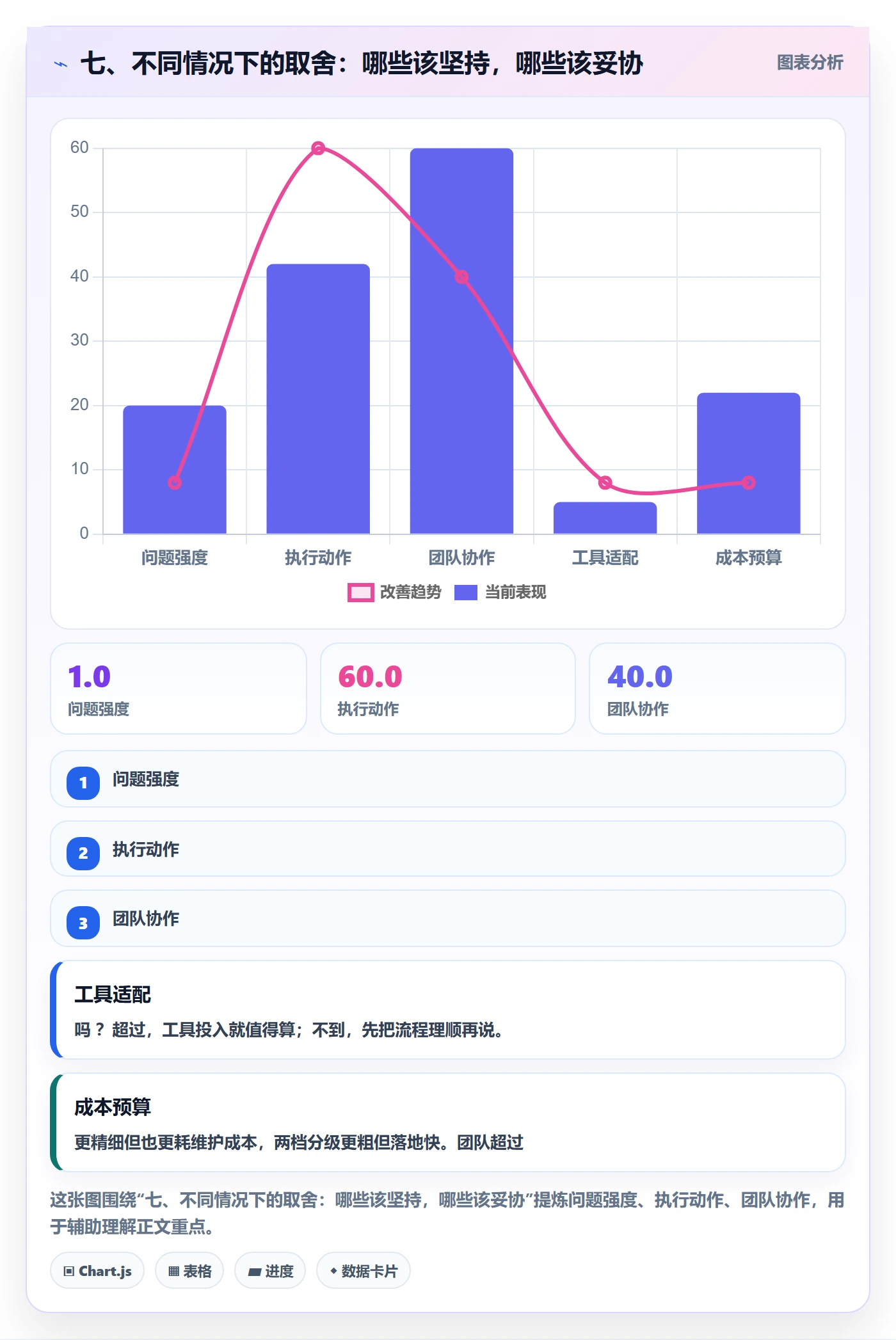Open the 团队协作 list row
Screen dimensions: 896x1340
coord(448,918)
